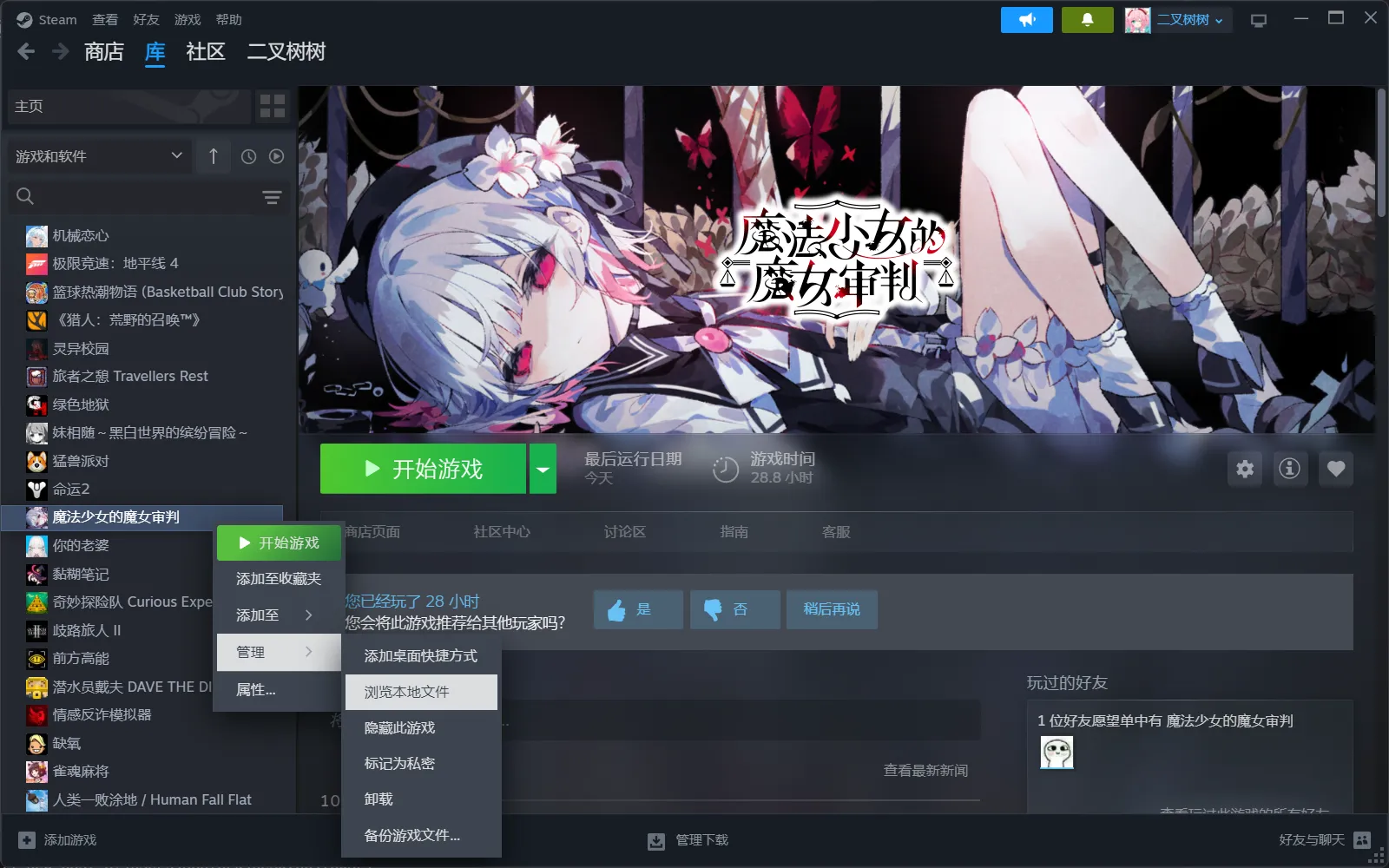Add game to favorites heart icon
Image resolution: width=1389 pixels, height=868 pixels.
coord(1336,469)
